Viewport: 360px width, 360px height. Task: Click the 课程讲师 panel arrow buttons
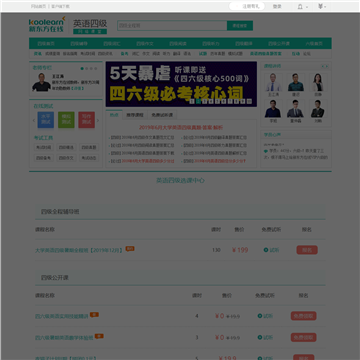coord(324,66)
